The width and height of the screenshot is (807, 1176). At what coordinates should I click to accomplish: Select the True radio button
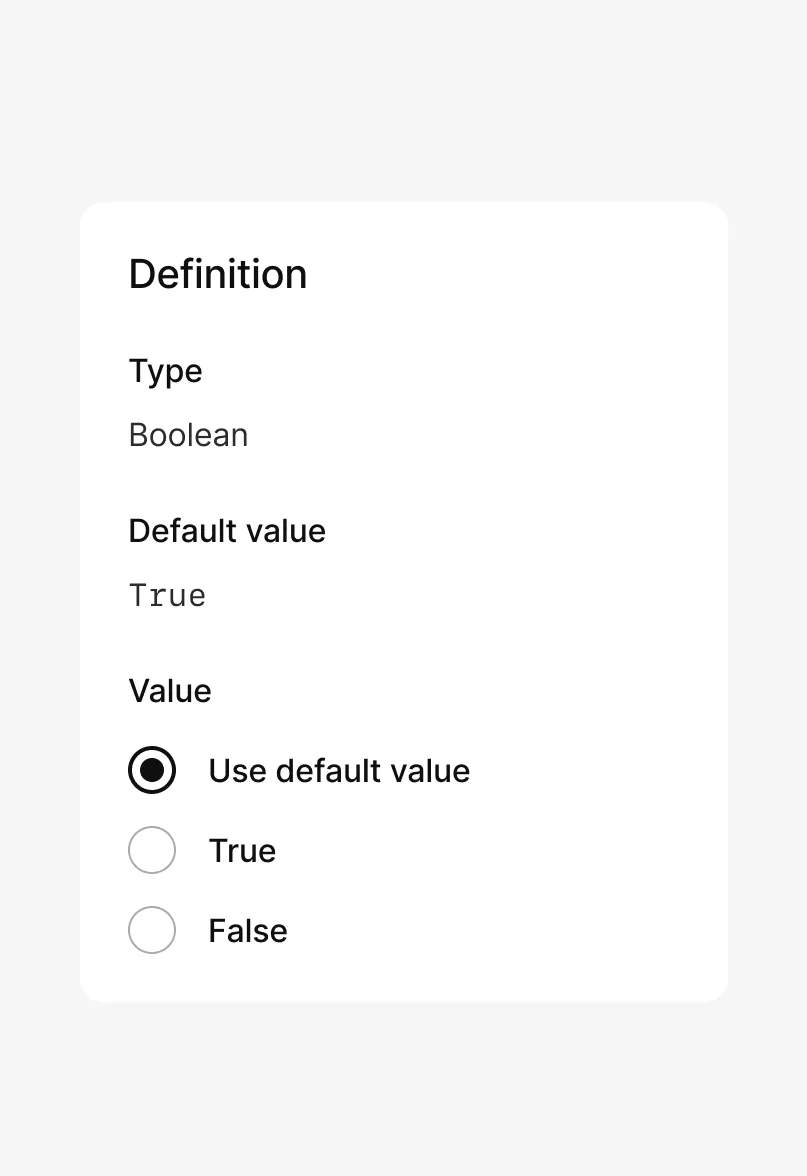(x=152, y=850)
